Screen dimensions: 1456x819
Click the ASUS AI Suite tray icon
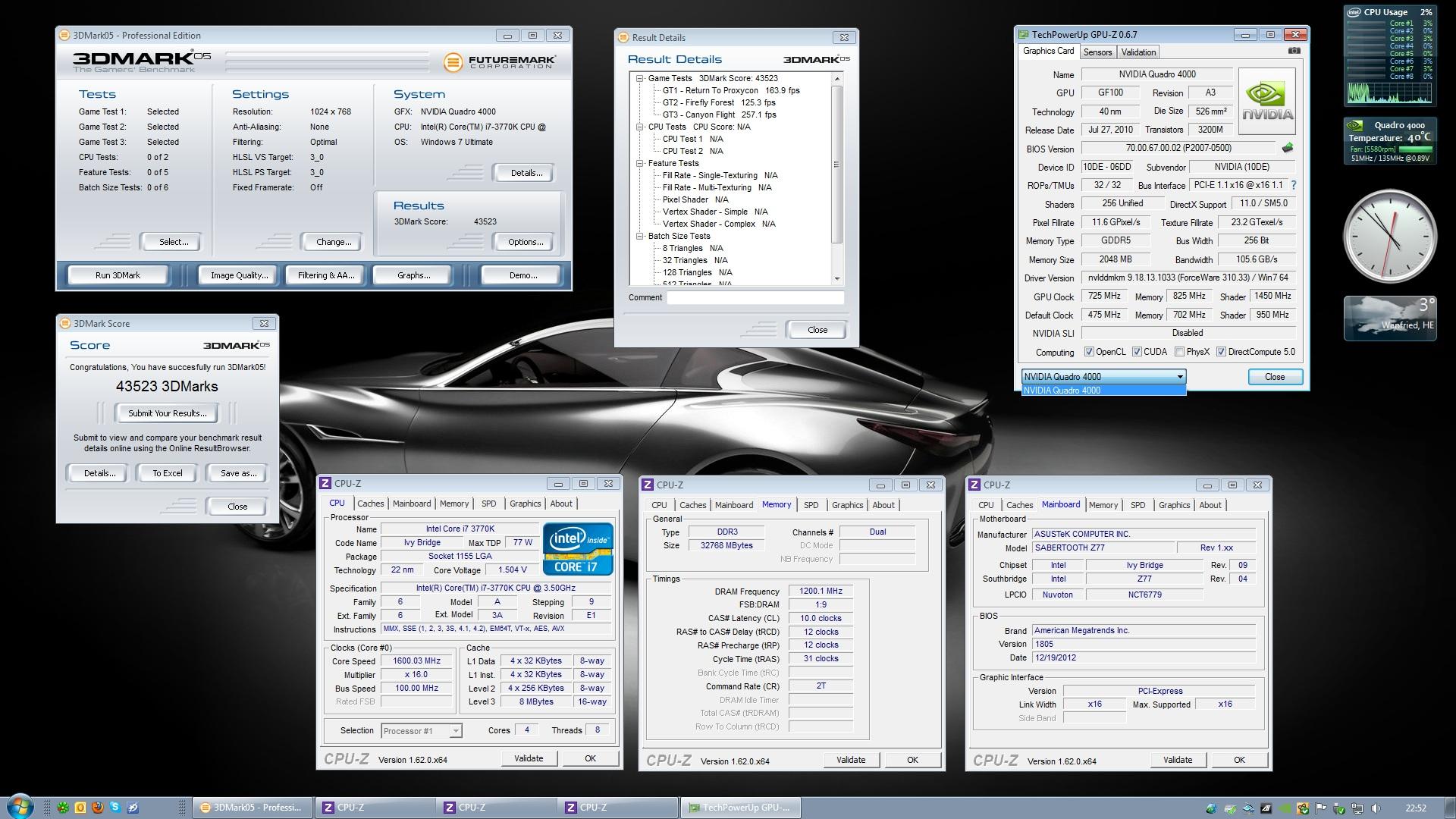(x=1266, y=808)
